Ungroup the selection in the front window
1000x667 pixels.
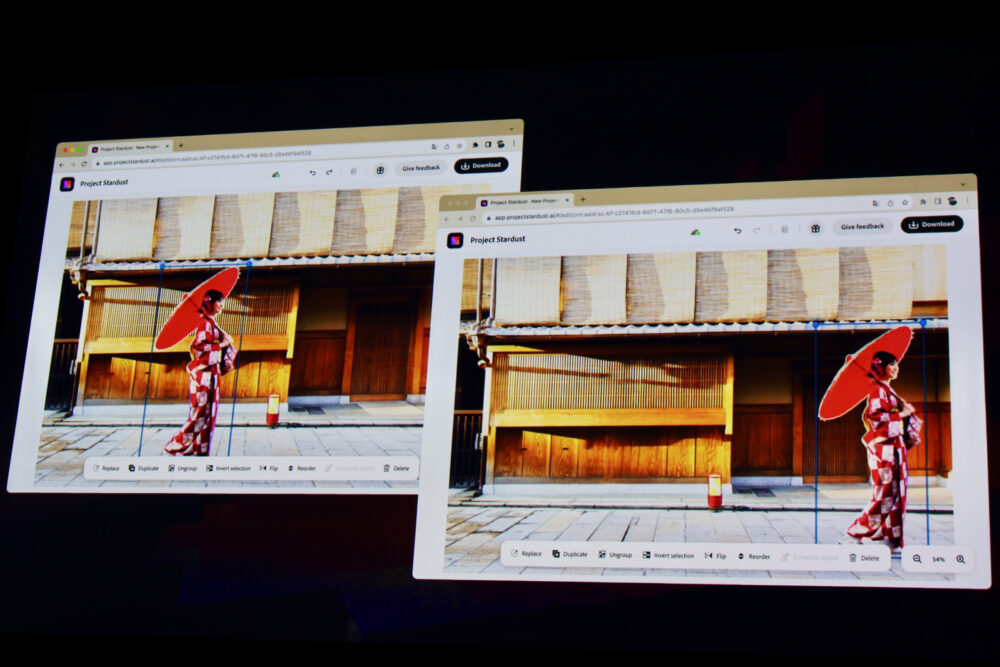[x=615, y=555]
